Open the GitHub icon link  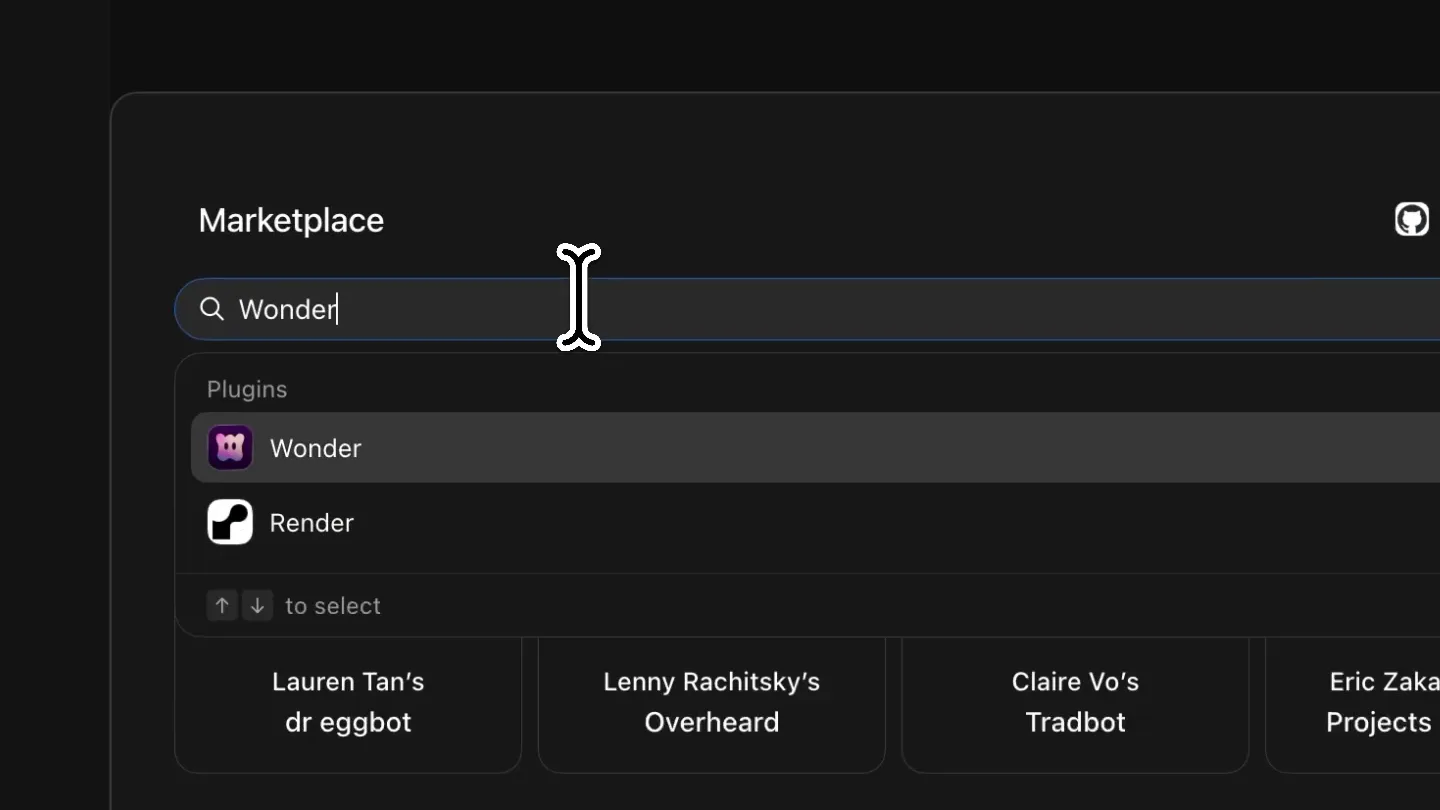pyautogui.click(x=1411, y=219)
